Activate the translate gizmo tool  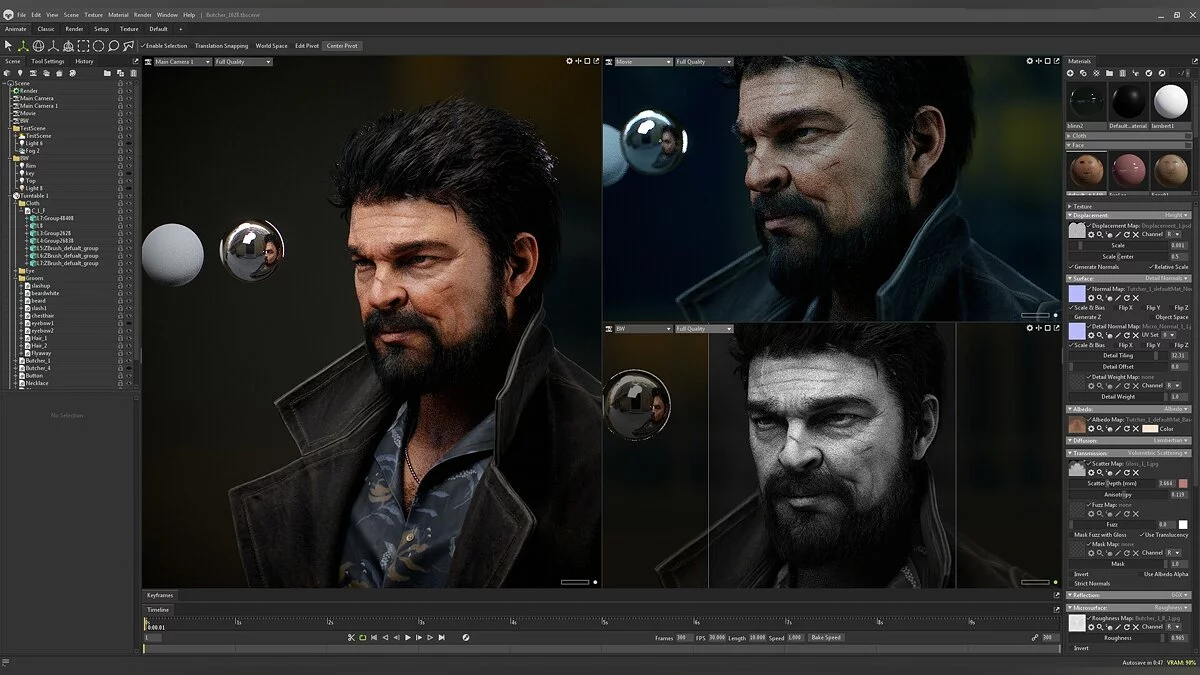(24, 46)
